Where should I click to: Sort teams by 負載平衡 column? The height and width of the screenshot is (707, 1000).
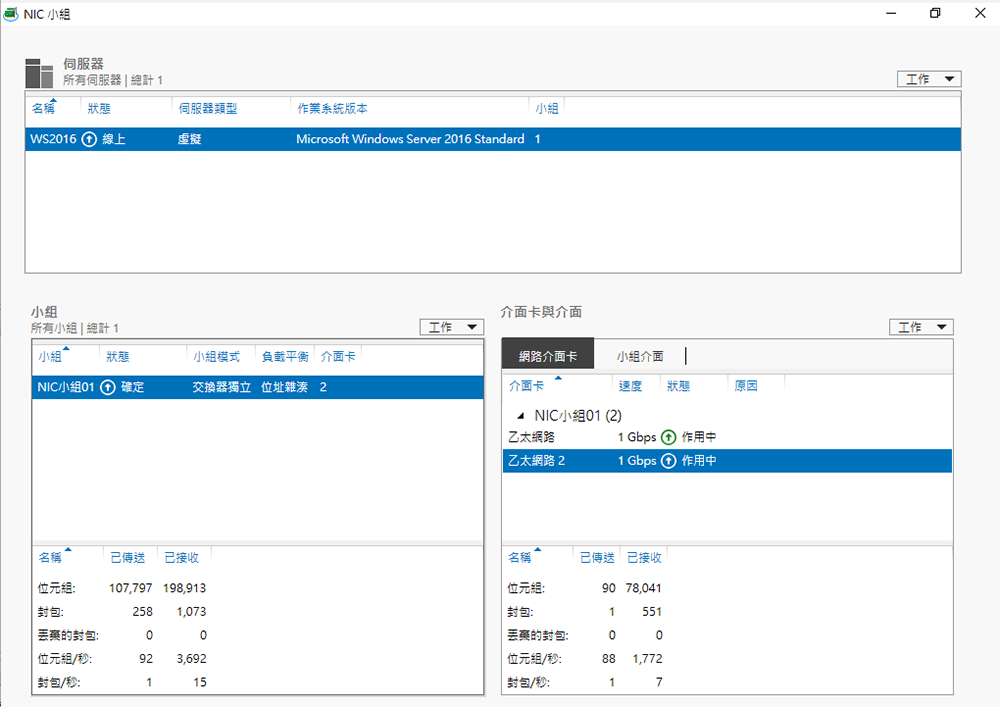(x=285, y=357)
